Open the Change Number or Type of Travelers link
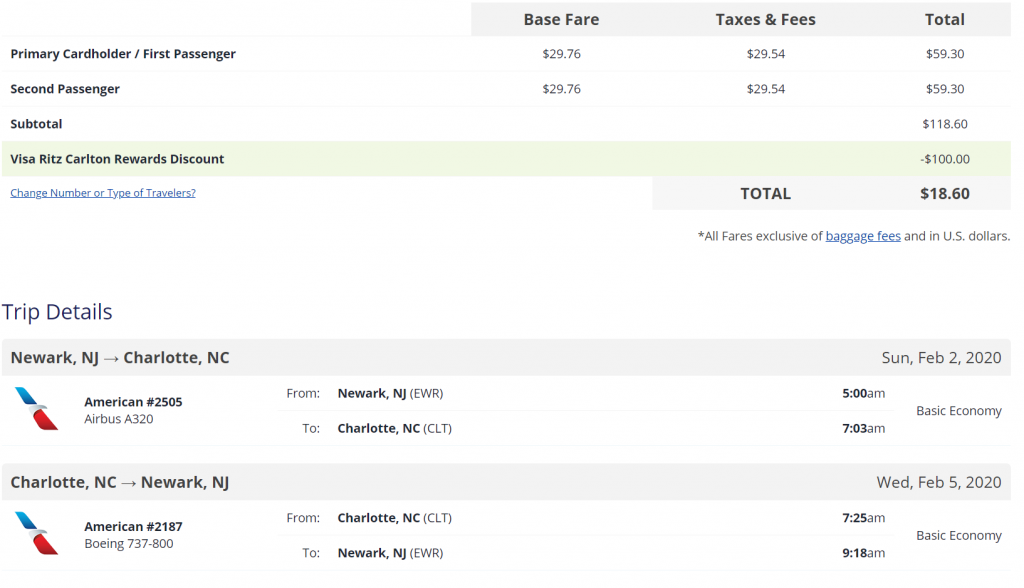Image resolution: width=1024 pixels, height=588 pixels. point(102,193)
